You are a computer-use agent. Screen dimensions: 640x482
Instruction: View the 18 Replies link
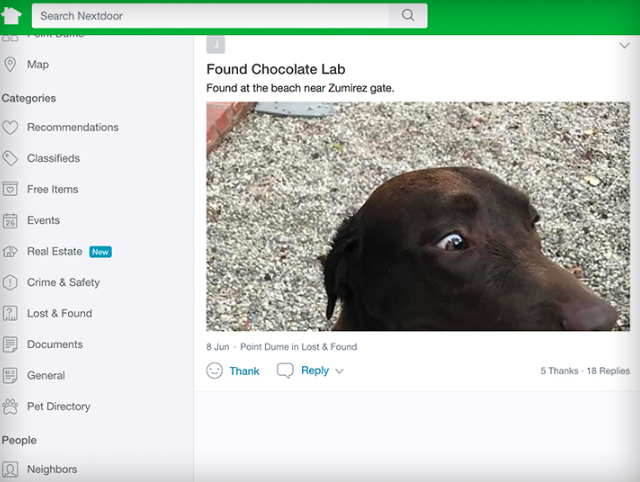coord(607,371)
